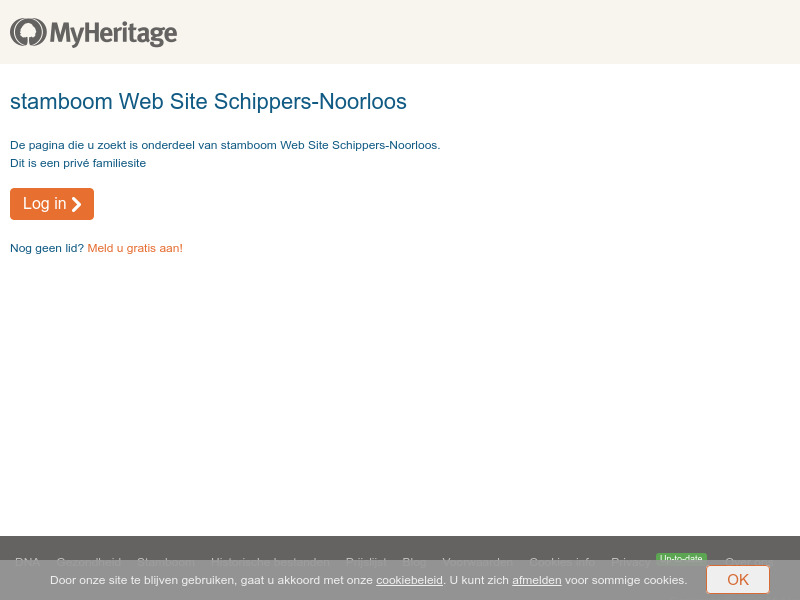Image resolution: width=800 pixels, height=600 pixels.
Task: Click the afmelden link in the cookie banner
Action: 536,580
